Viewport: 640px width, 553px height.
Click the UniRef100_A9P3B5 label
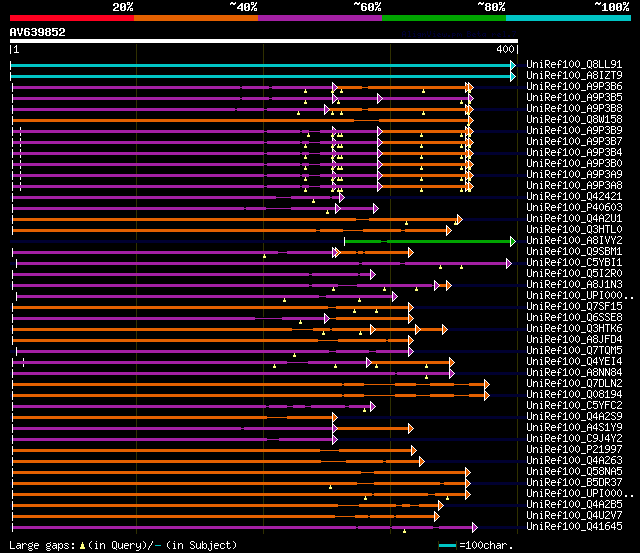click(x=574, y=98)
